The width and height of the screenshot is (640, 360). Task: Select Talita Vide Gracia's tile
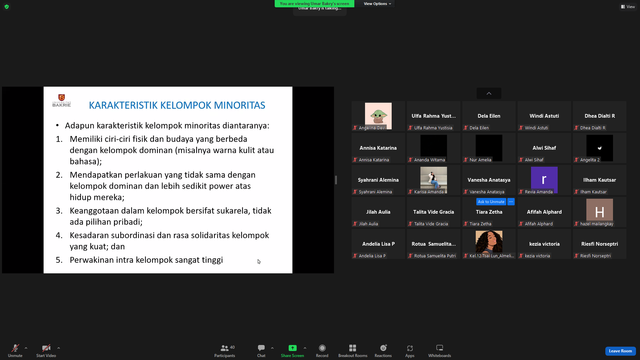433,212
